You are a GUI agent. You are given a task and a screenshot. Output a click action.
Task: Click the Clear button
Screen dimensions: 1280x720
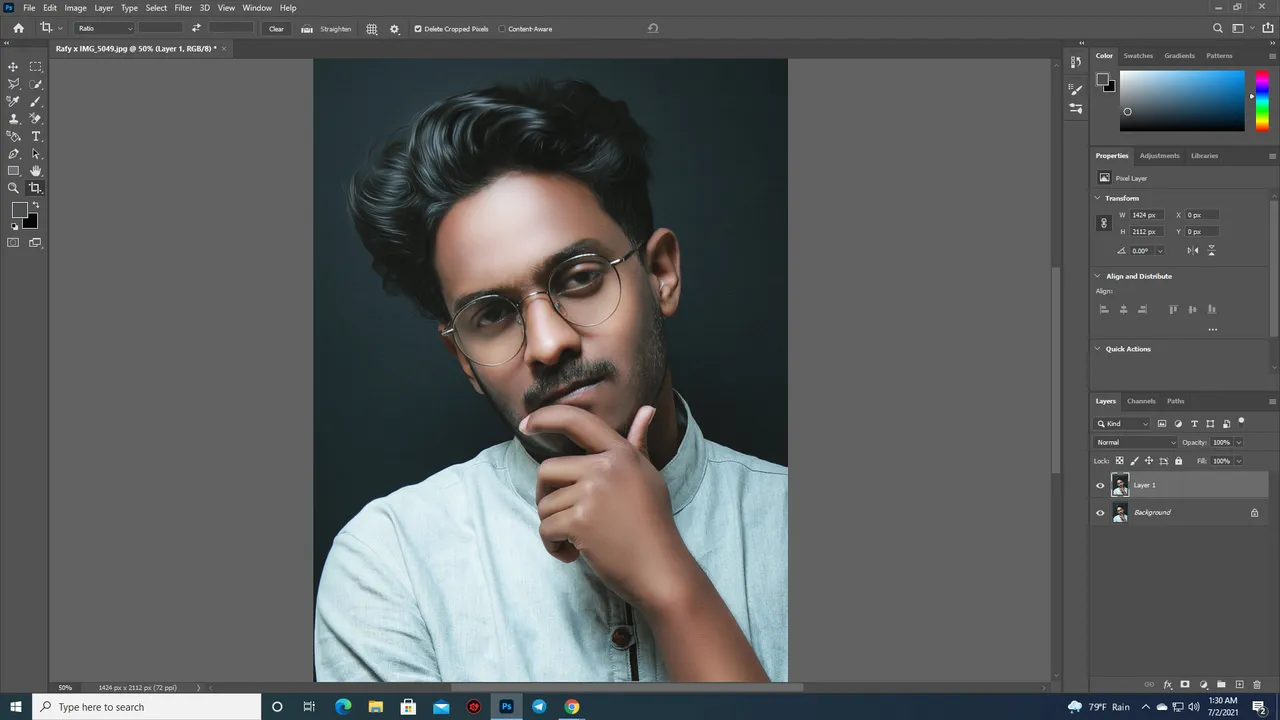pyautogui.click(x=276, y=29)
